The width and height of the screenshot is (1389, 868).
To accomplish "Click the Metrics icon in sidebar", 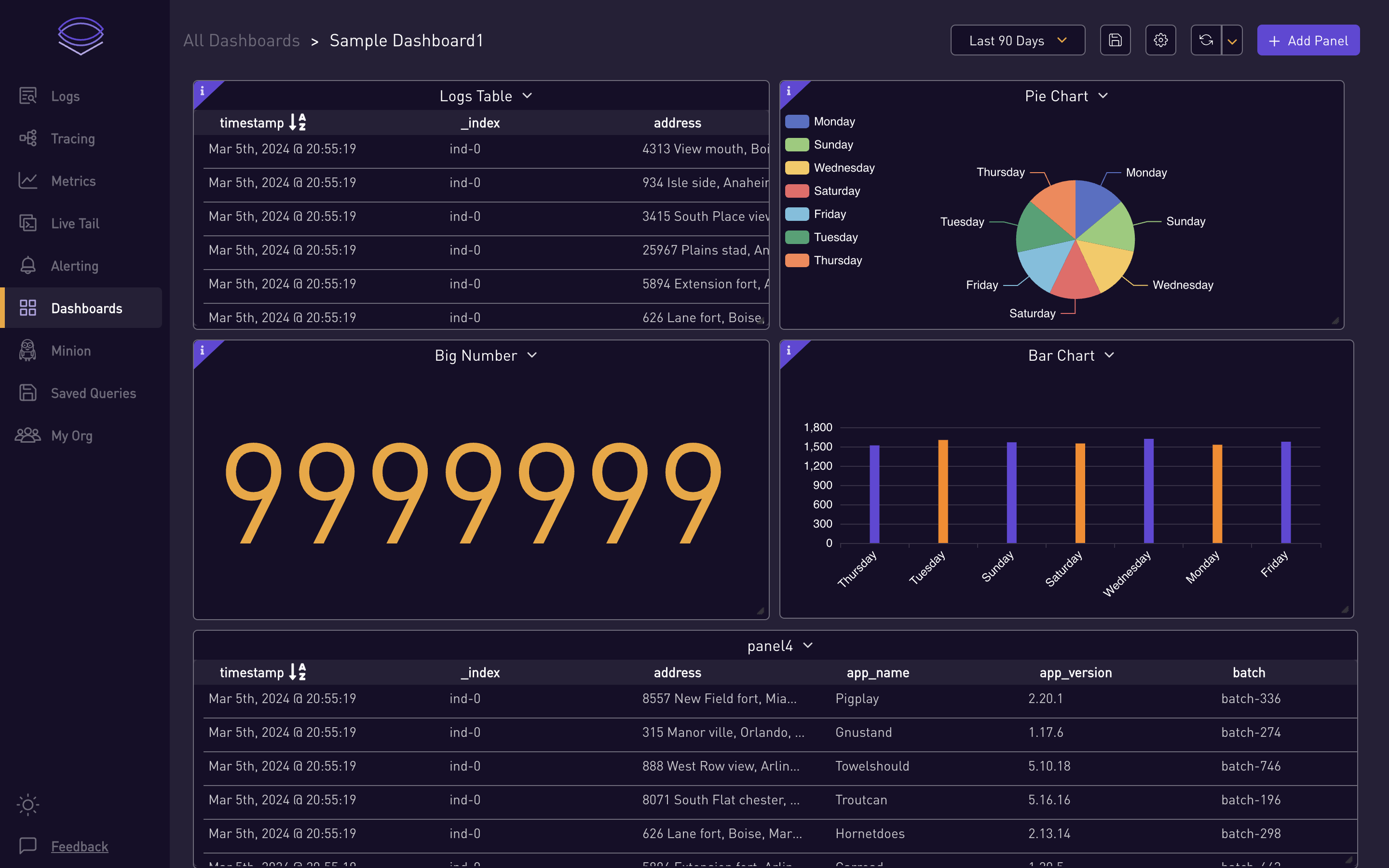I will pos(27,180).
